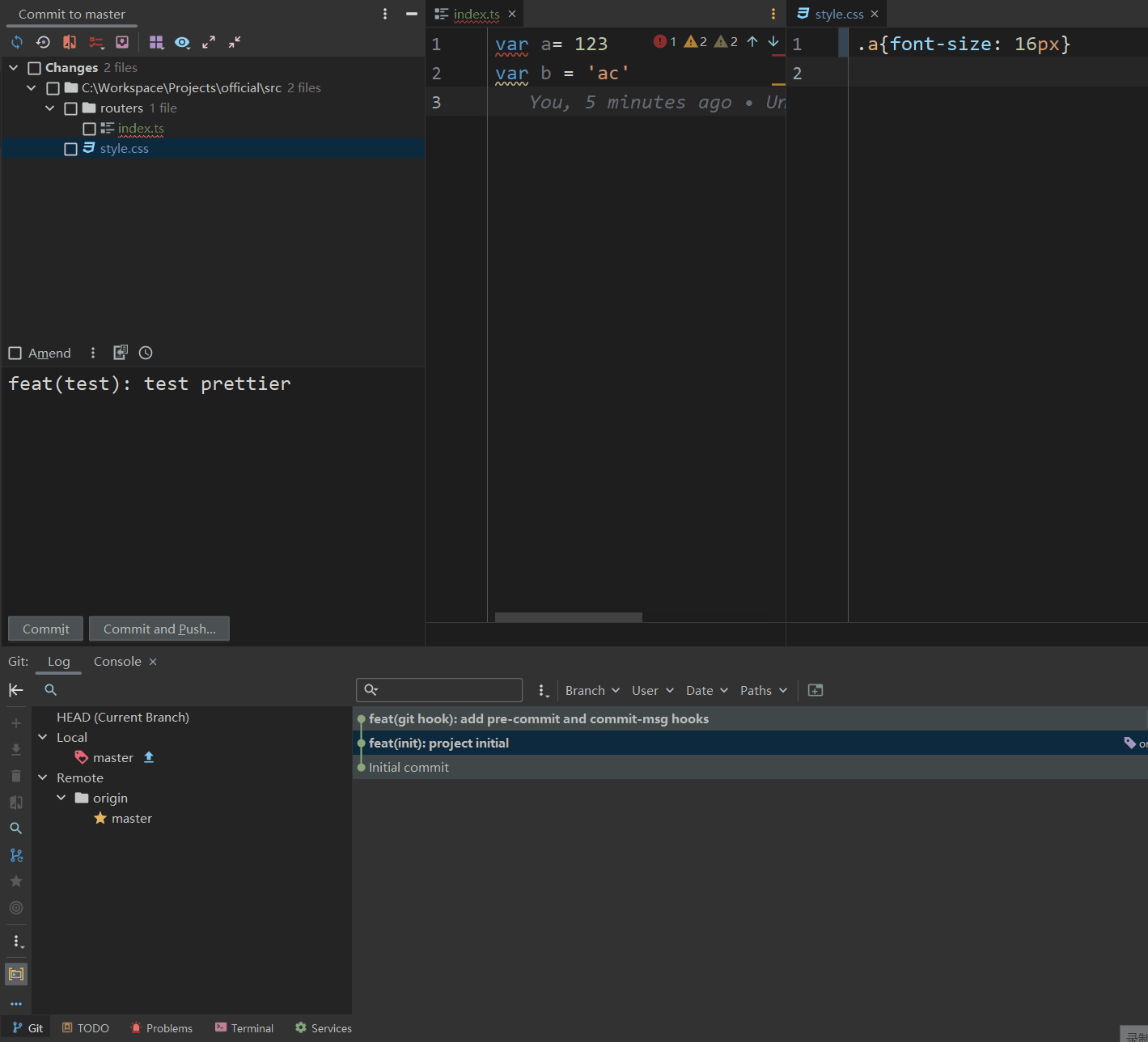Toggle the highlighted yellow sidebar layout icon
Screen dimensions: 1148x1042
click(x=16, y=974)
